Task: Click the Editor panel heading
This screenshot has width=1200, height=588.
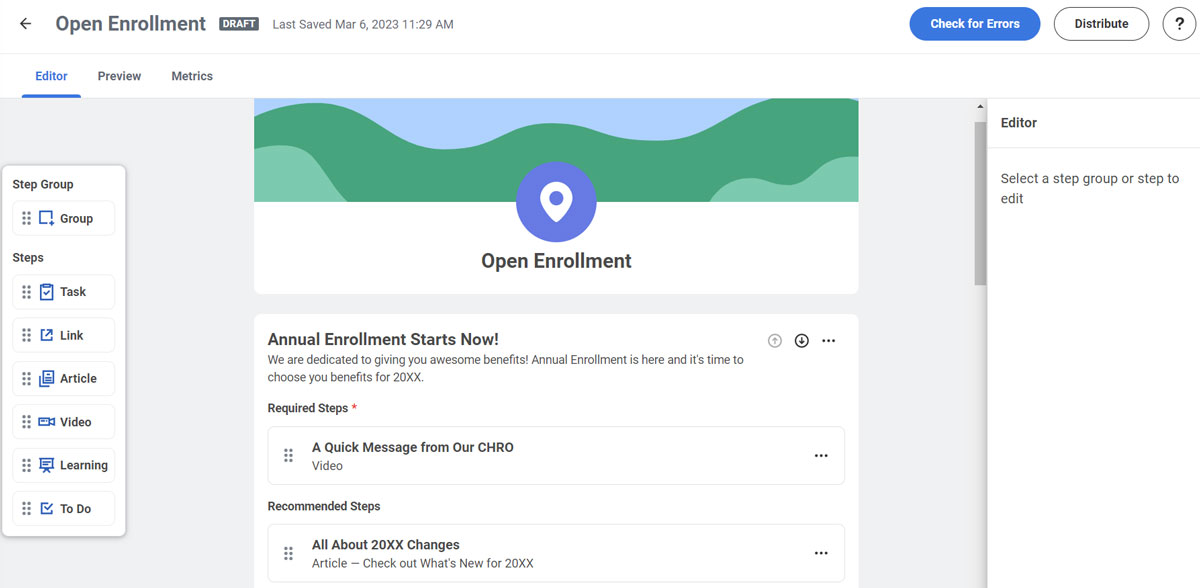Action: pos(1019,123)
